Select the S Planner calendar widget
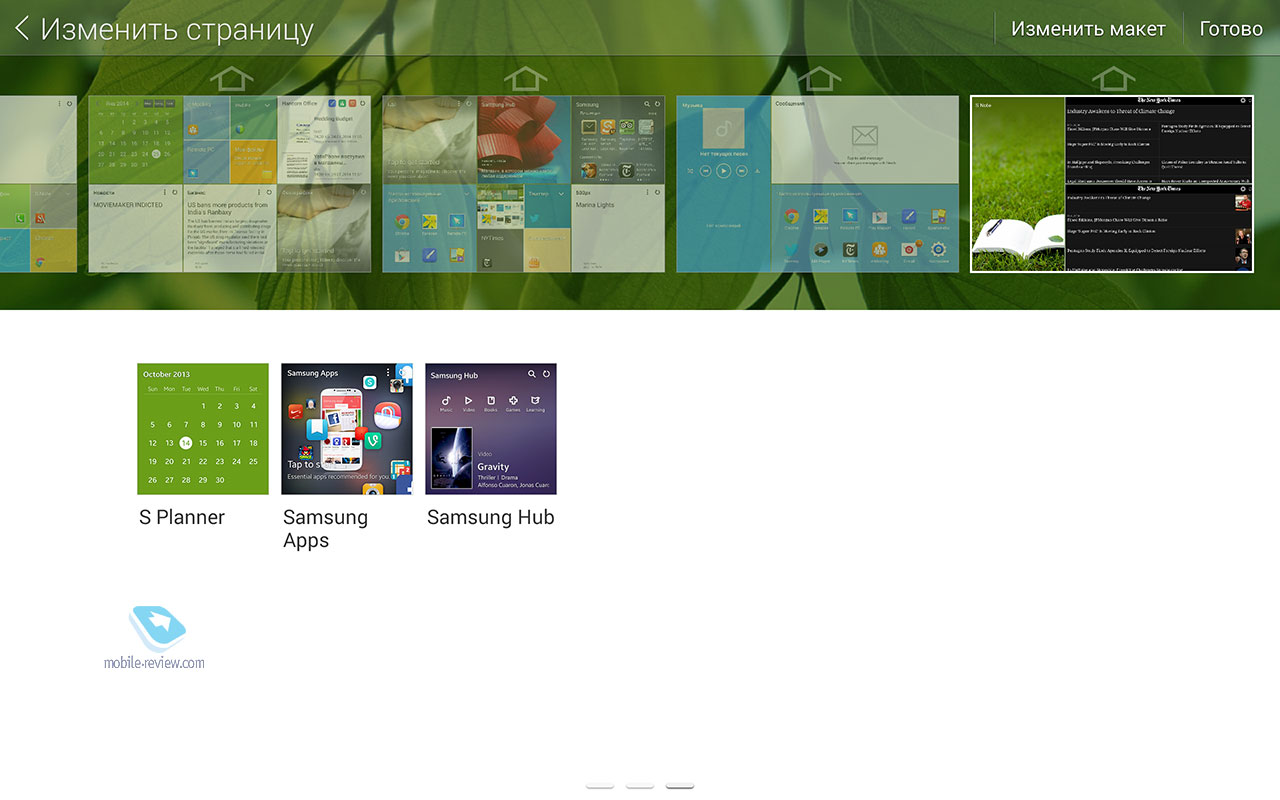Viewport: 1280px width, 800px height. tap(203, 429)
